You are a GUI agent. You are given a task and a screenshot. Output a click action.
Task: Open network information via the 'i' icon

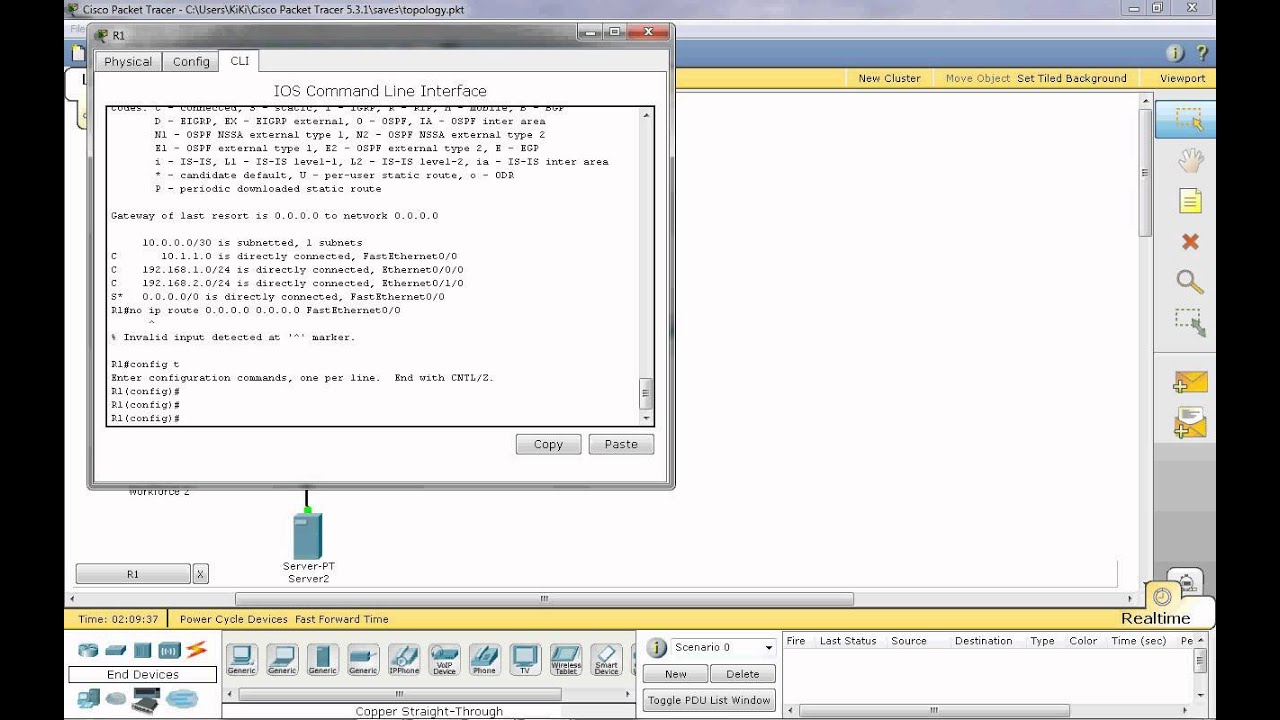pyautogui.click(x=1175, y=53)
